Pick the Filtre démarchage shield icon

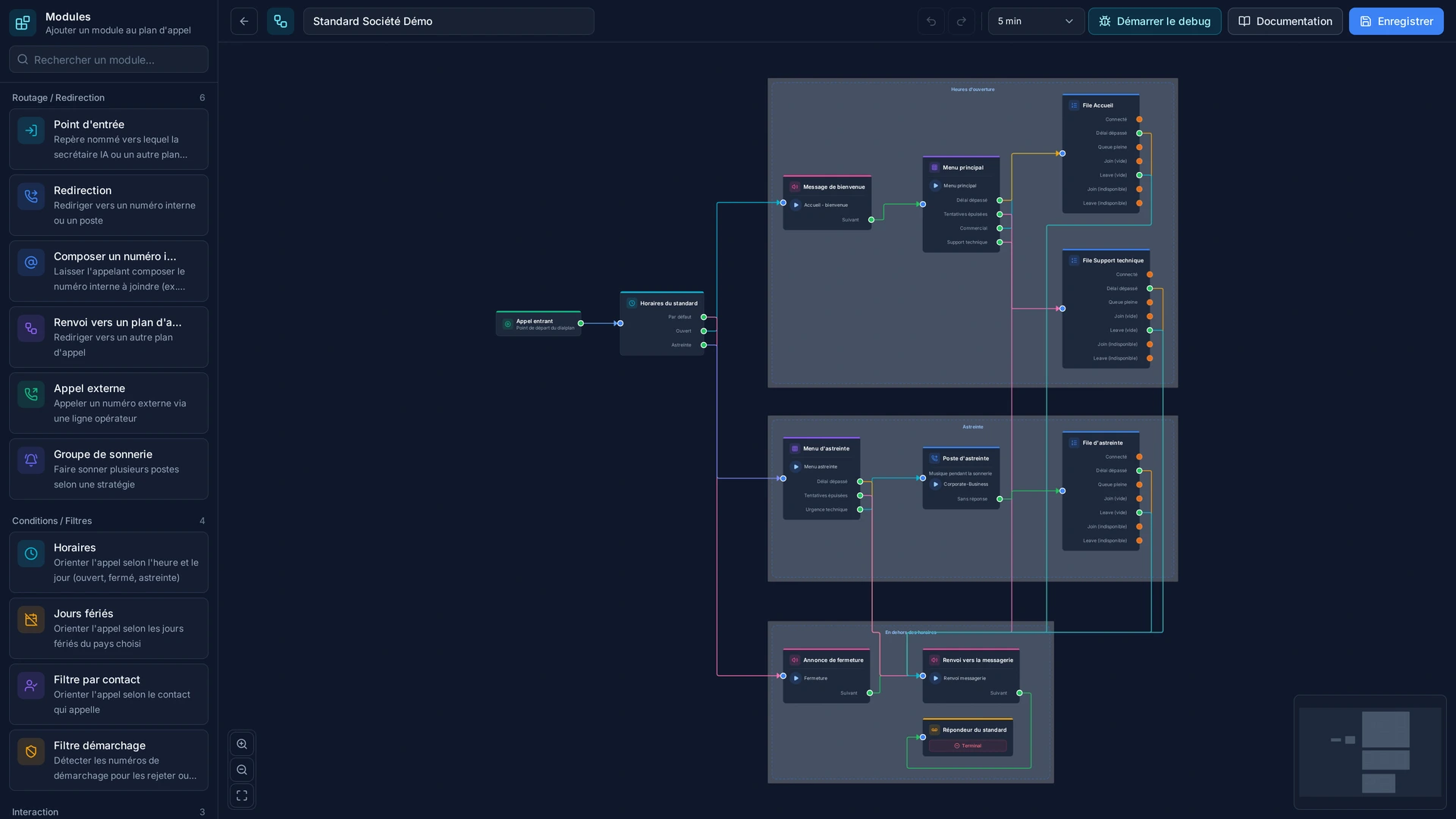tap(31, 752)
